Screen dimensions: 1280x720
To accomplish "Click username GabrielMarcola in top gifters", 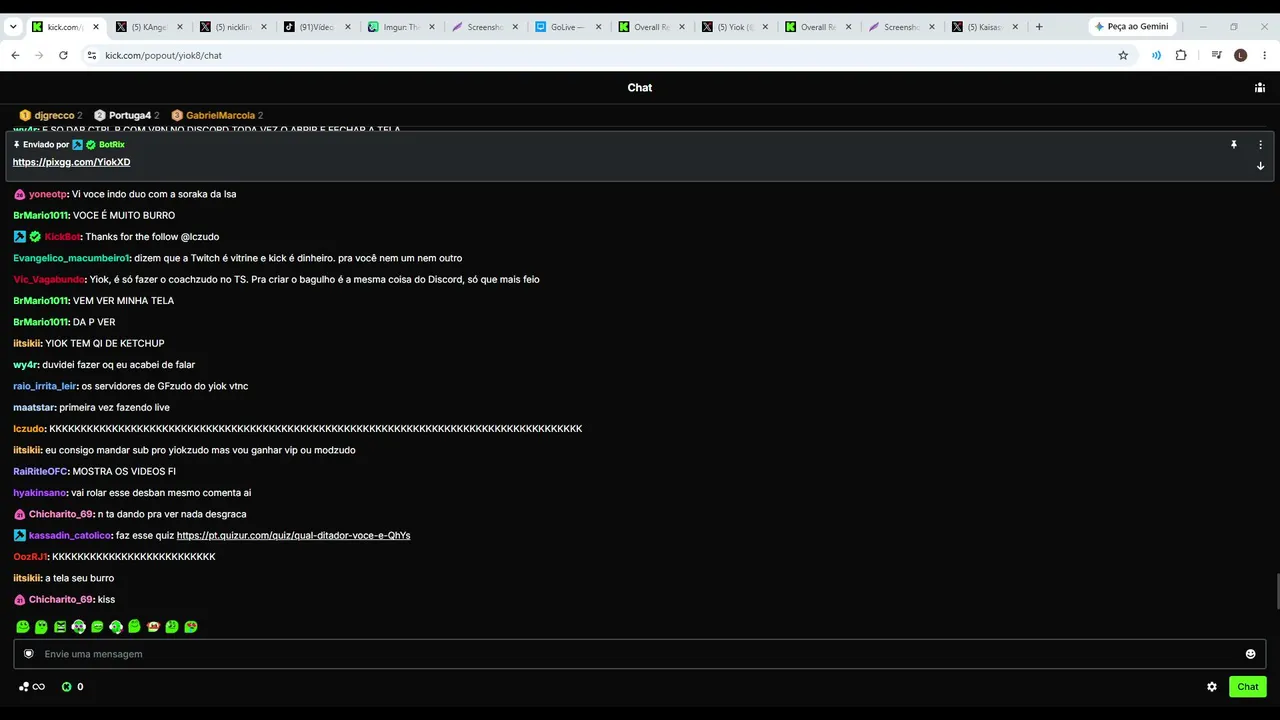I will (220, 116).
